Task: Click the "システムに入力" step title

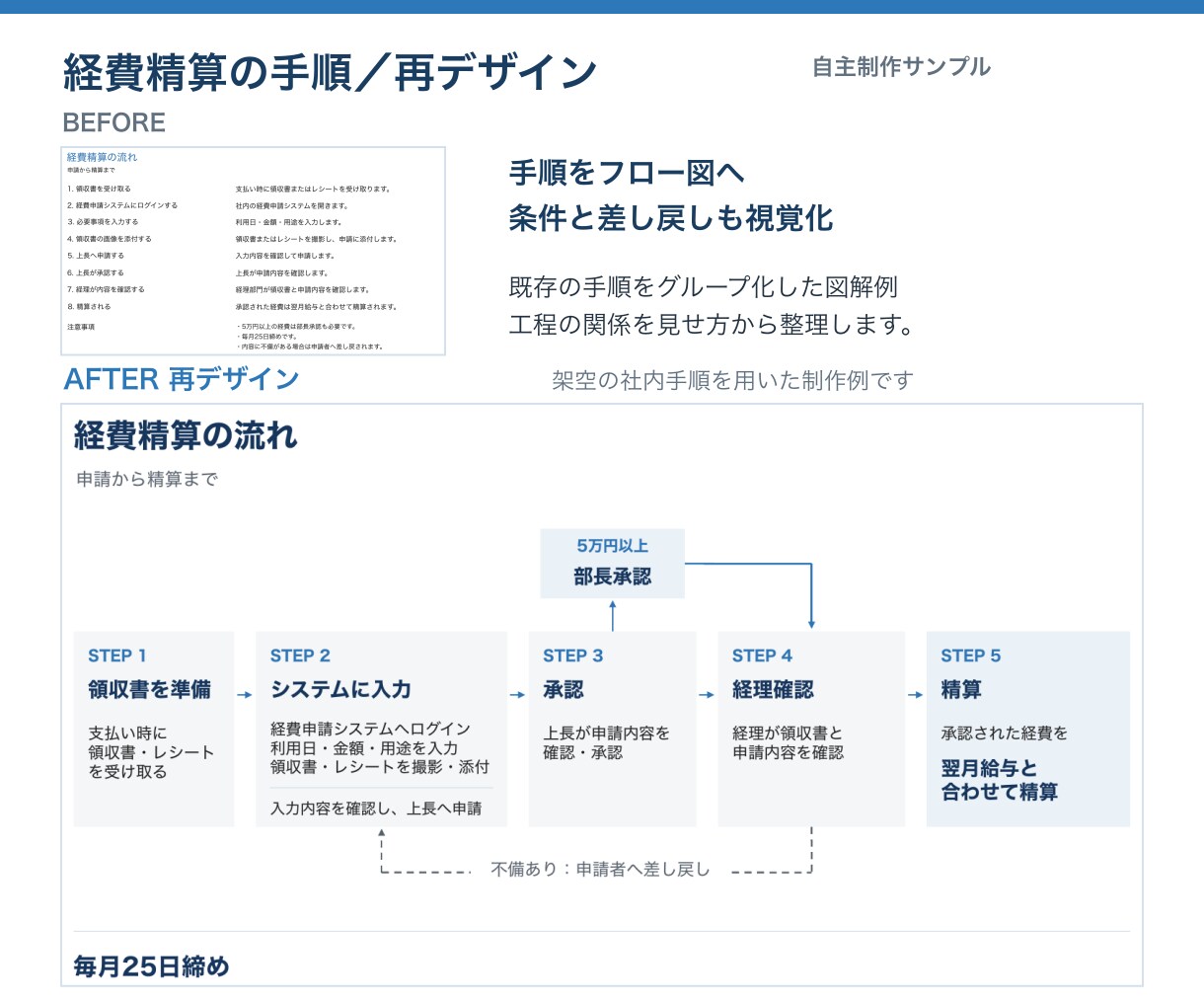Action: [340, 690]
